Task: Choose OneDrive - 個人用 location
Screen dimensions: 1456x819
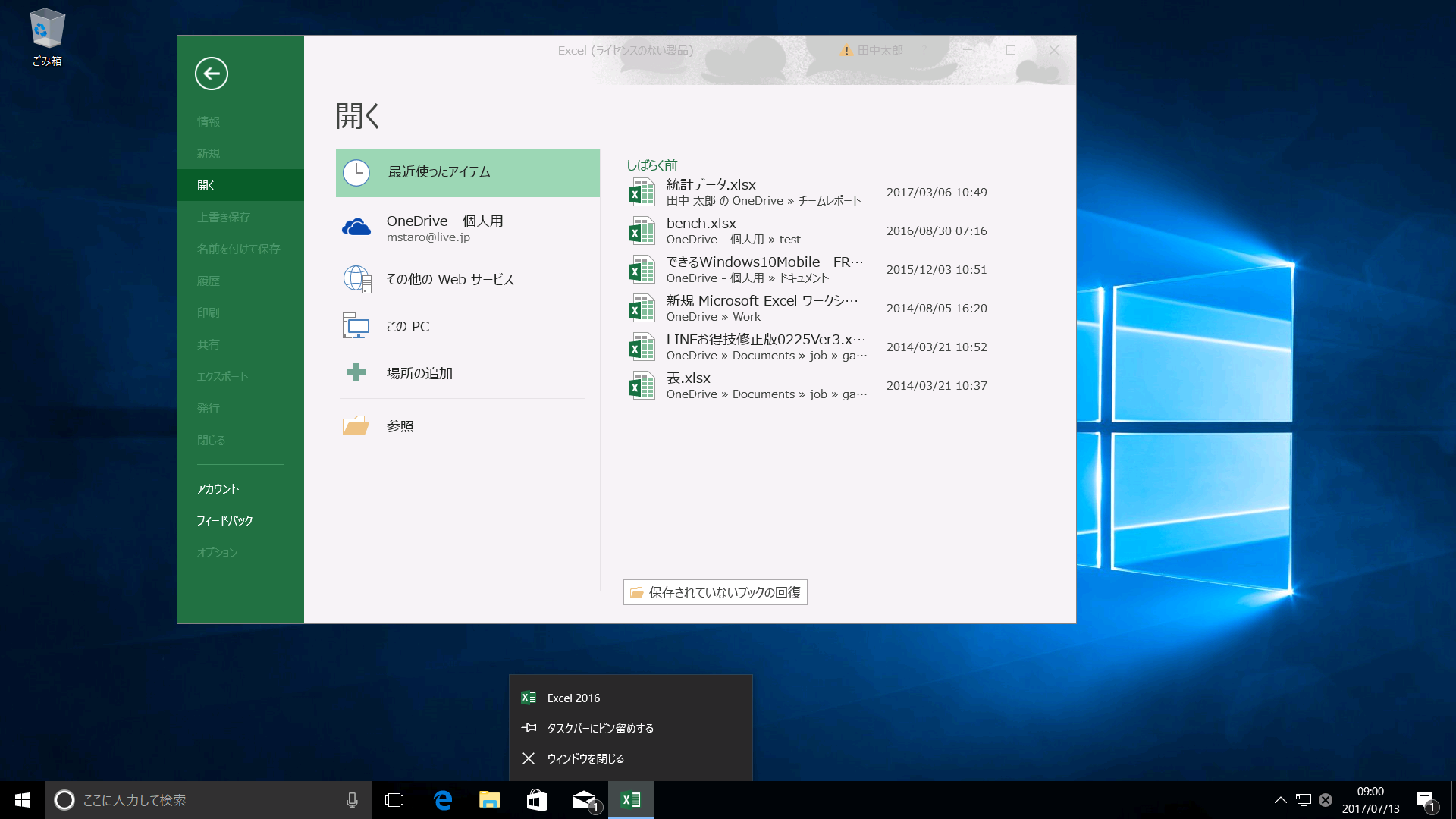Action: pyautogui.click(x=468, y=227)
